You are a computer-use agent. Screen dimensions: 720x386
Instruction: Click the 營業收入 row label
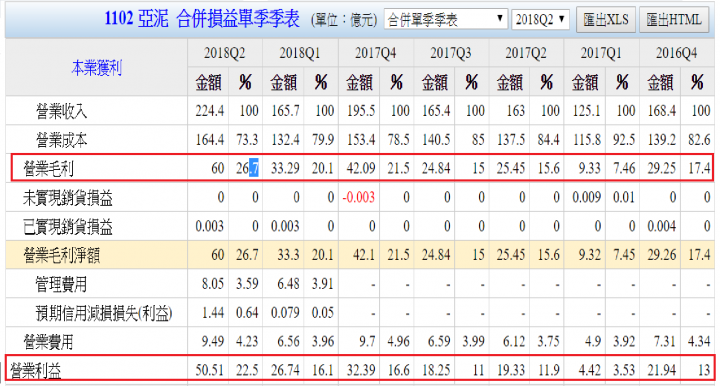[x=61, y=111]
